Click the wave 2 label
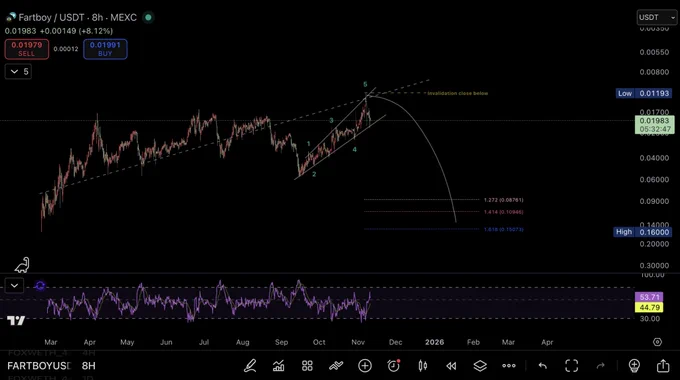This screenshot has height=380, width=680. 314,174
